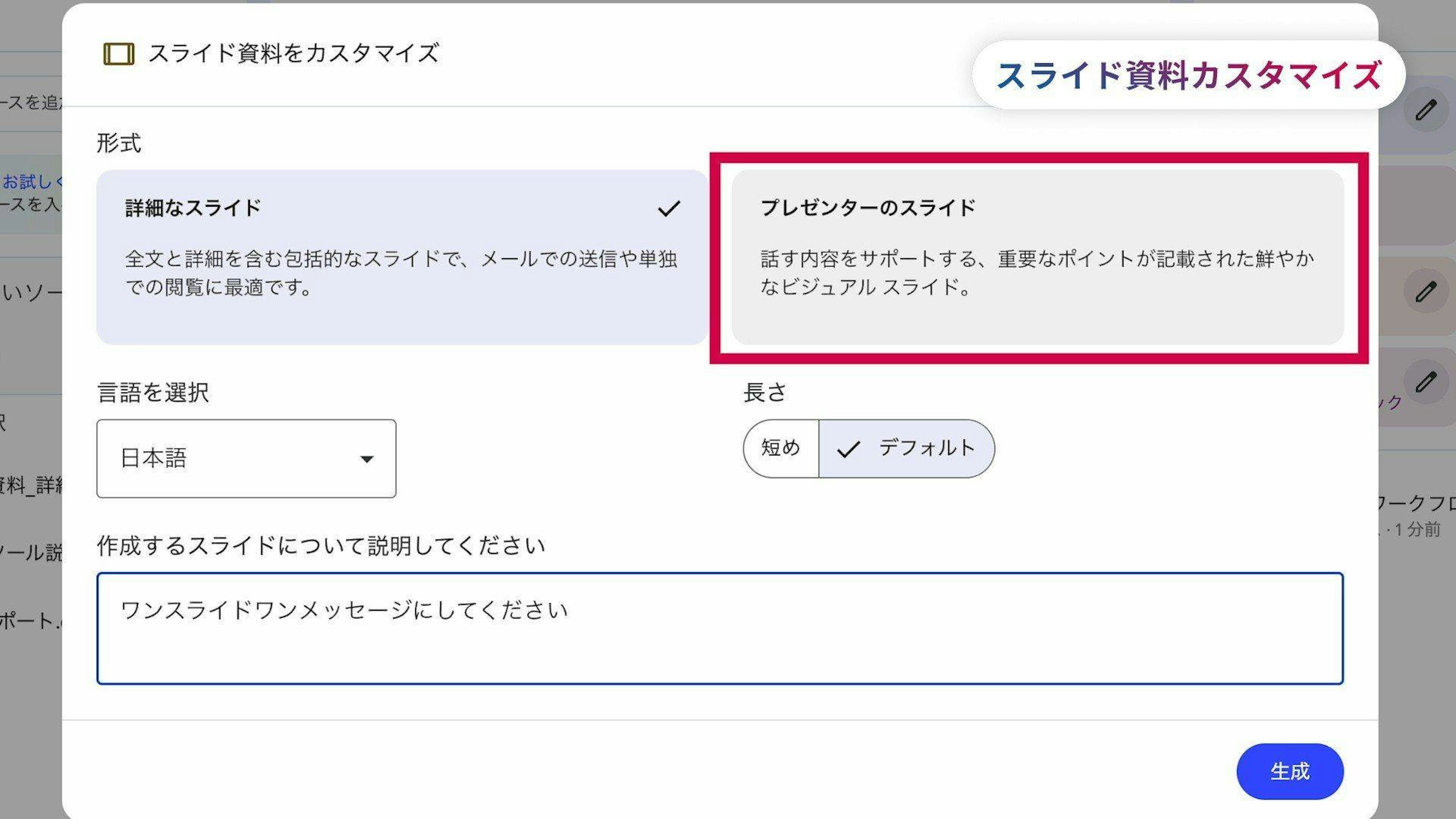Click the middle pencil edit icon
Viewport: 1456px width, 819px height.
(x=1426, y=292)
